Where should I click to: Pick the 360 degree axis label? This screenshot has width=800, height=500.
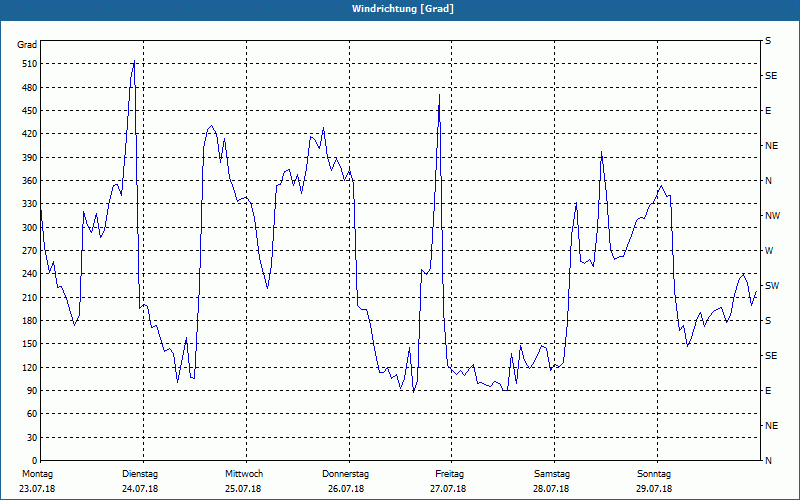pyautogui.click(x=29, y=181)
